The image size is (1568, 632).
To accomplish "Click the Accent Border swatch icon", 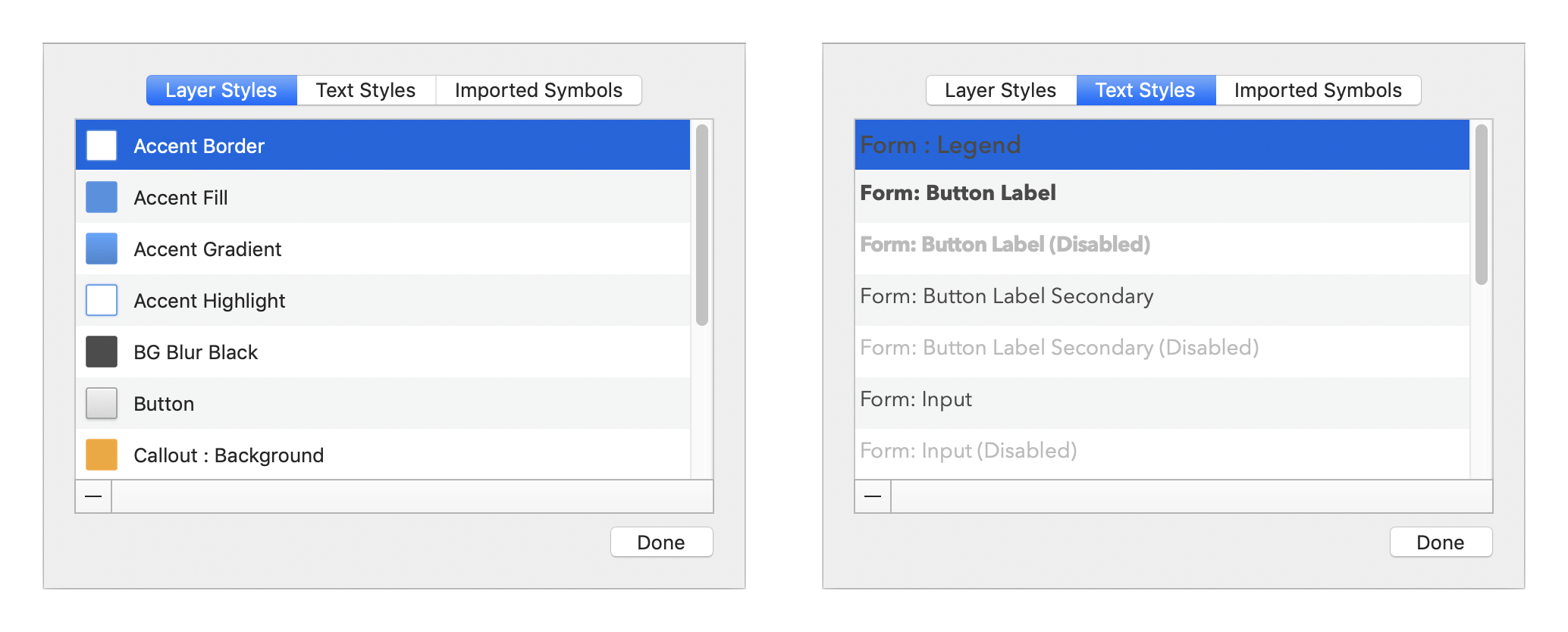I will click(x=102, y=145).
